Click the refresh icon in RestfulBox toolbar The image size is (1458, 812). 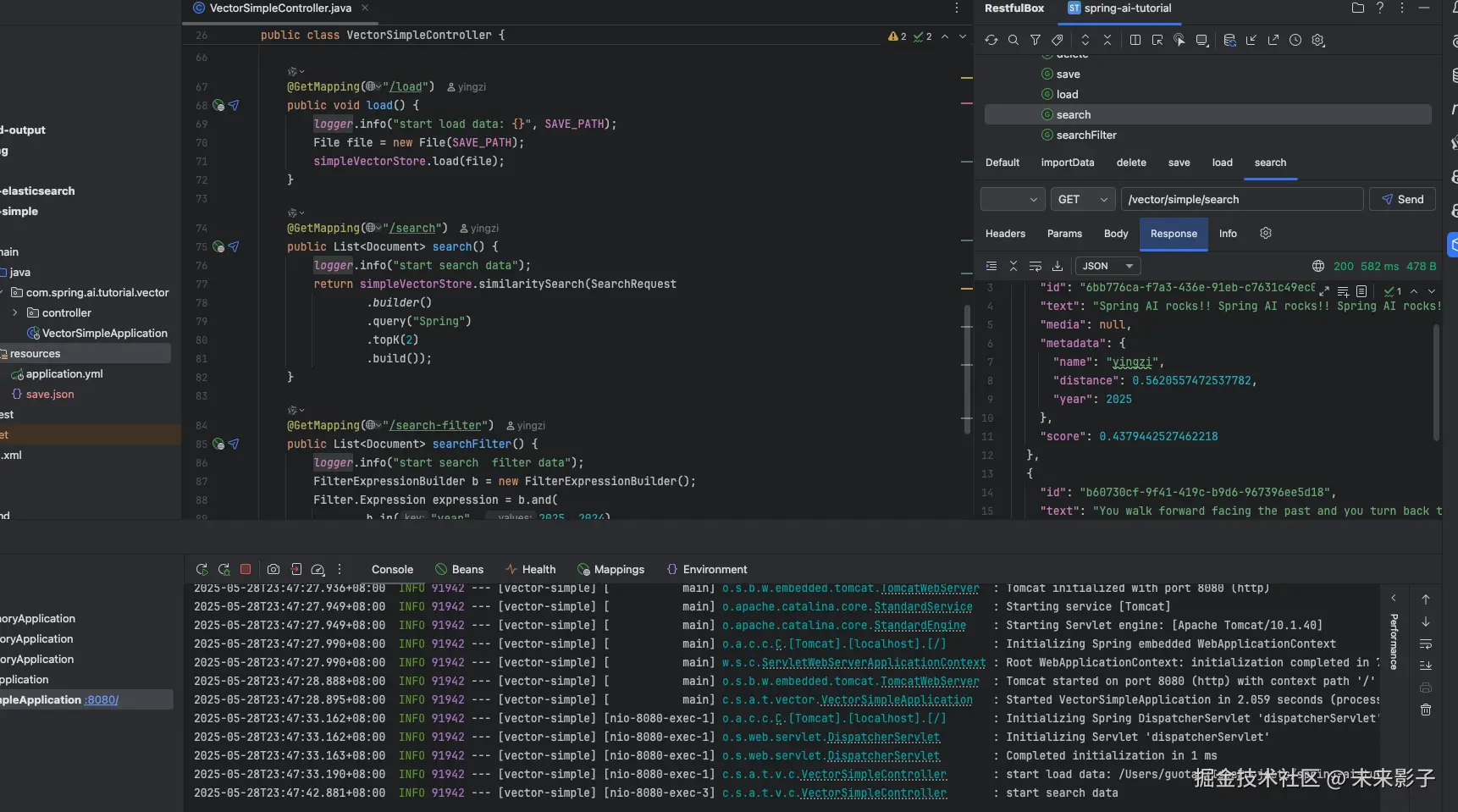click(991, 40)
